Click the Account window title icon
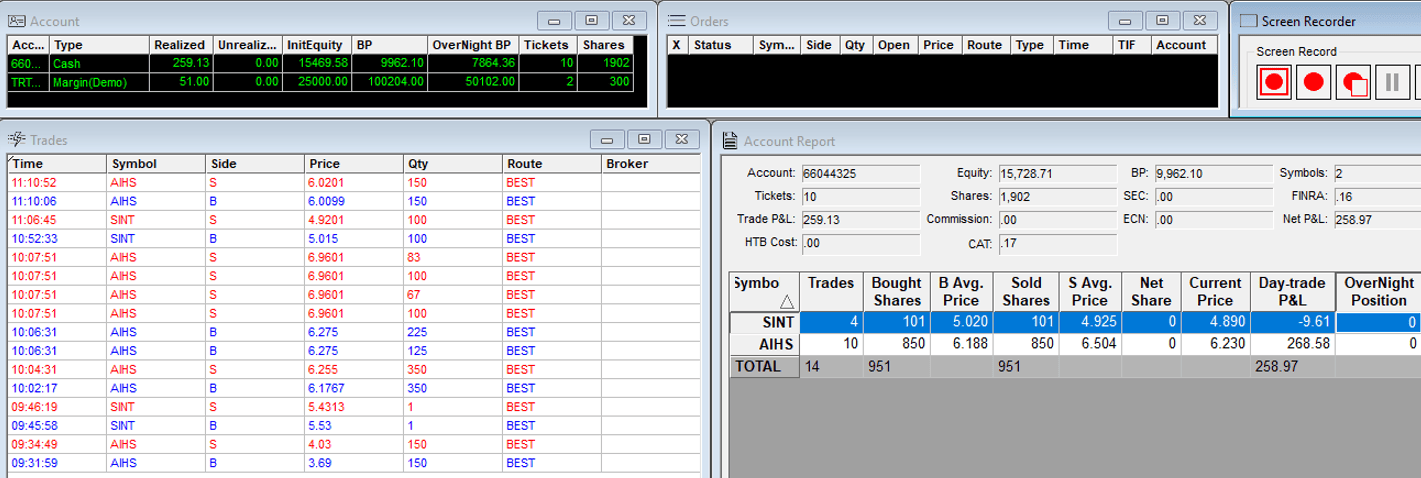 17,21
